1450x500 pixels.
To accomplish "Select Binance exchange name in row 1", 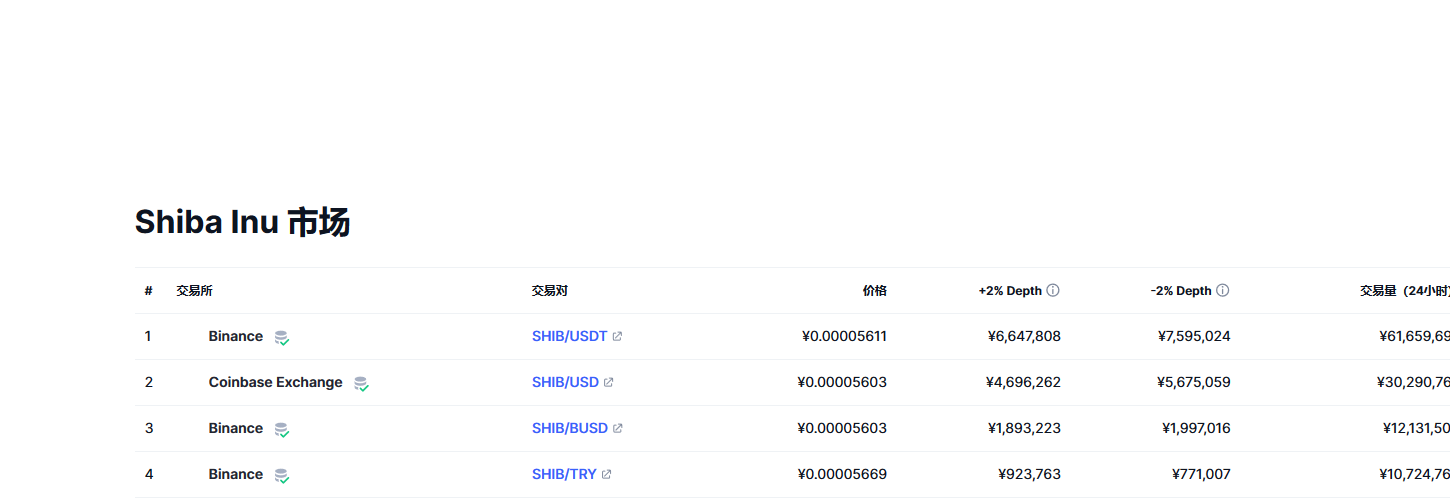I will pos(236,337).
